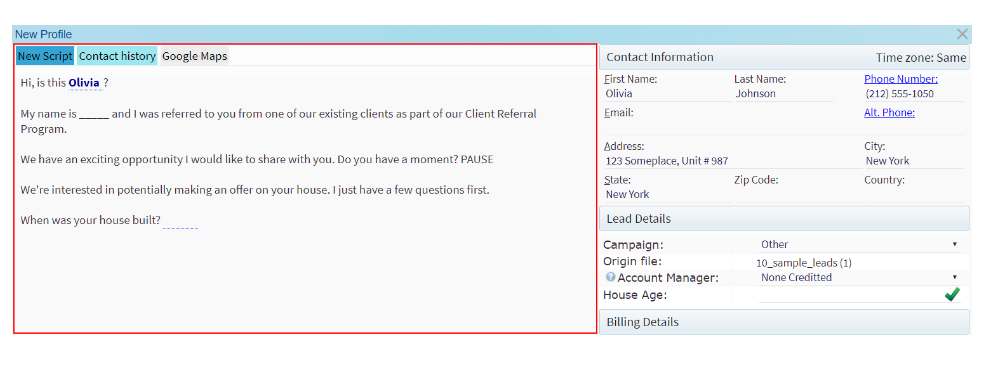Switch to the Contact history tab

tap(118, 56)
